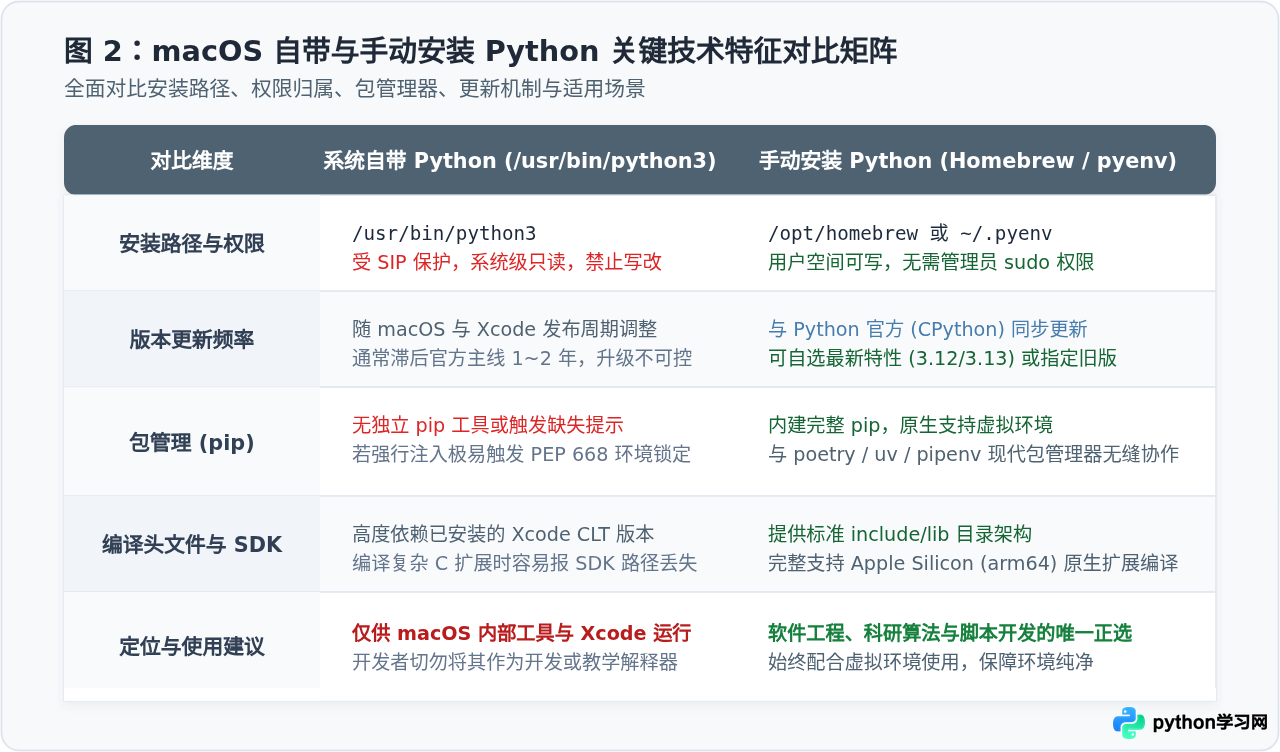Click the bold green text '软件工程、科研算法与脚本开发的唯一正选'
Screen dimensions: 1280x752
tap(950, 633)
